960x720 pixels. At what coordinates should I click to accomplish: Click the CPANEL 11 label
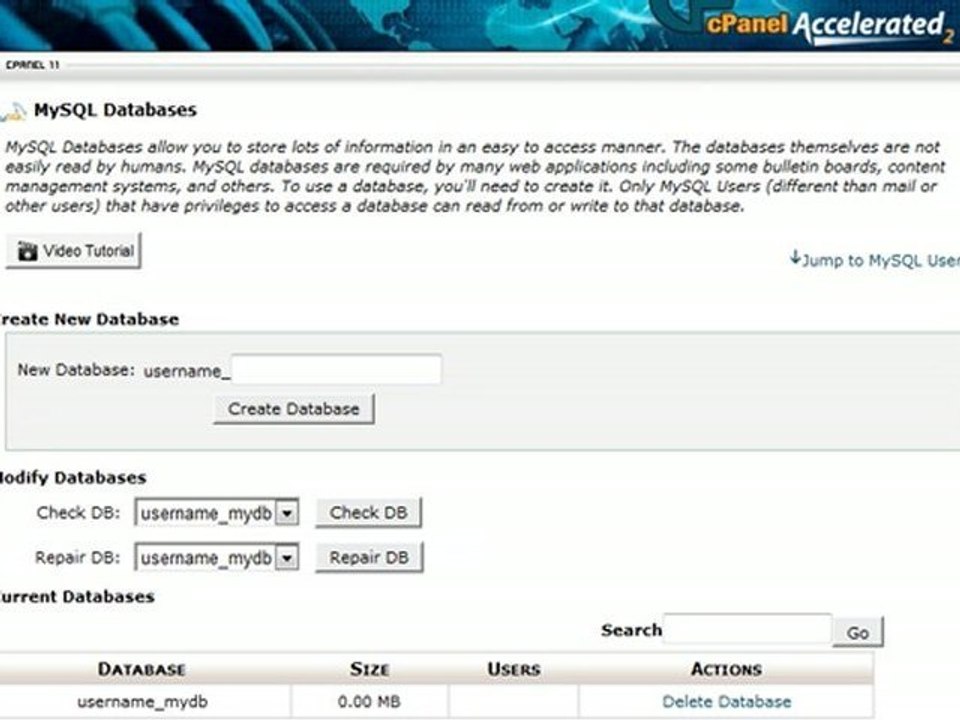pos(32,65)
